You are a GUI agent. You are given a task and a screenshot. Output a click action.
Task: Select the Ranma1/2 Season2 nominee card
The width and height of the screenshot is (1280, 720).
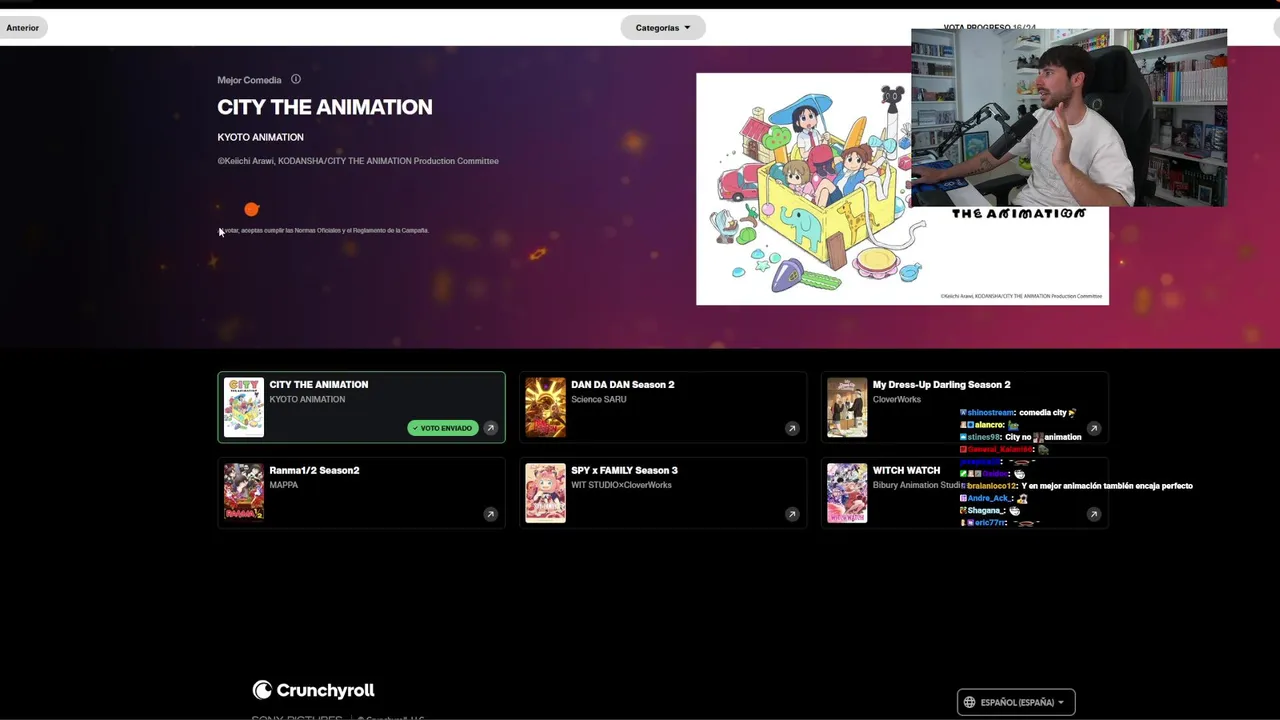(x=361, y=492)
